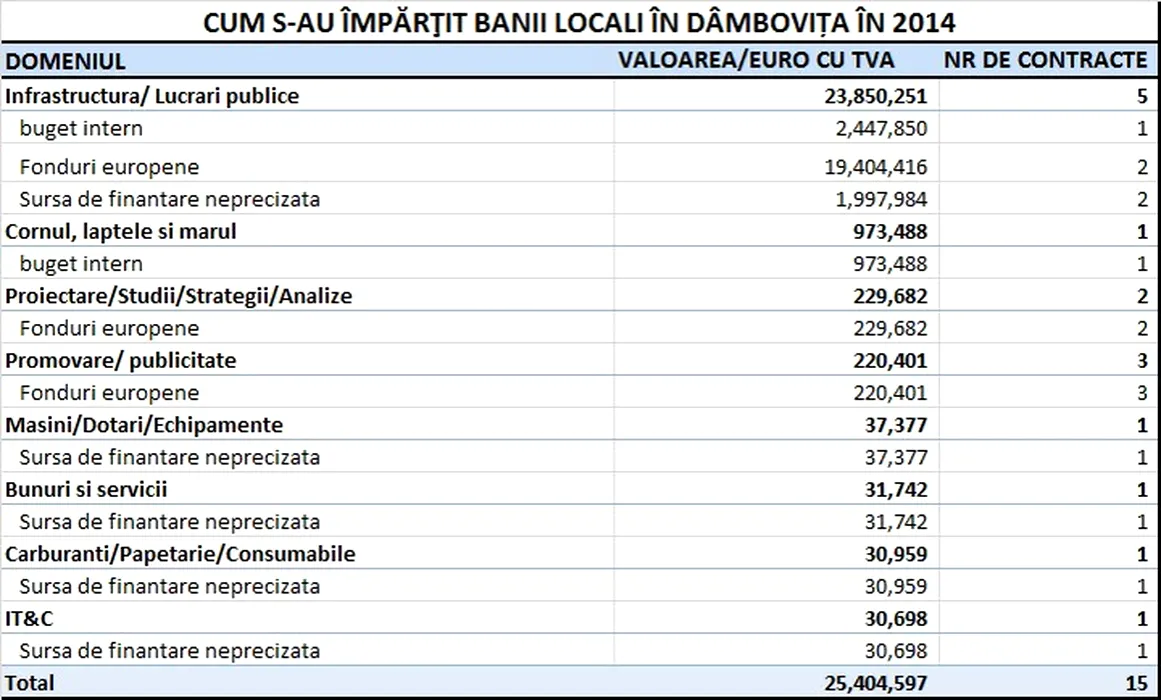Select the Masini/Dotari/Echipamente row label
Viewport: 1161px width, 700px height.
pos(144,425)
